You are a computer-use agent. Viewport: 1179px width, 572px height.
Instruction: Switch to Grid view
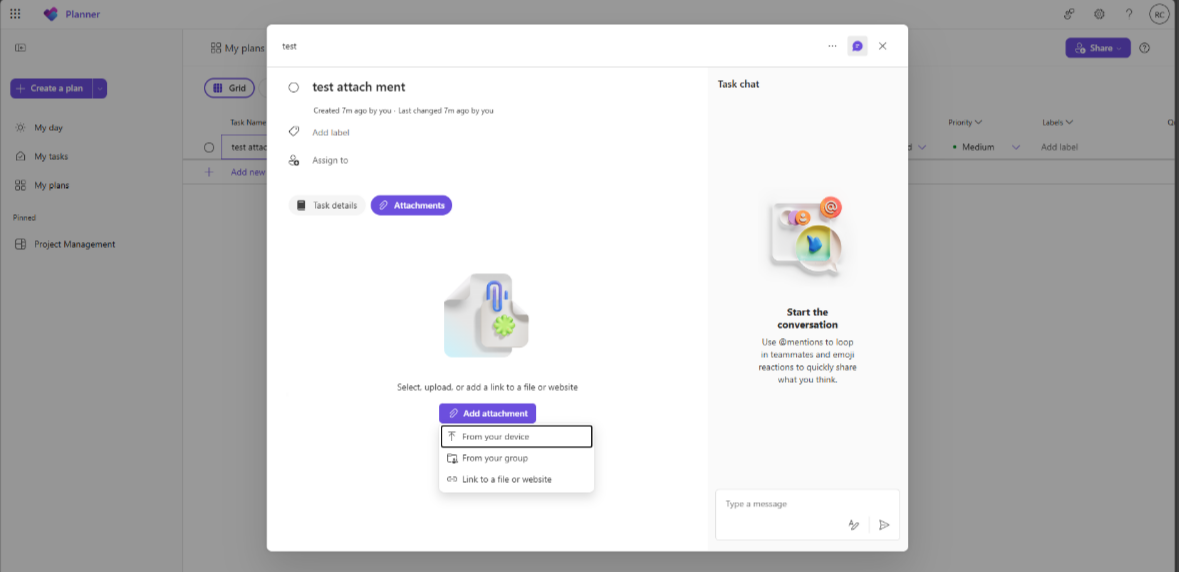(230, 88)
